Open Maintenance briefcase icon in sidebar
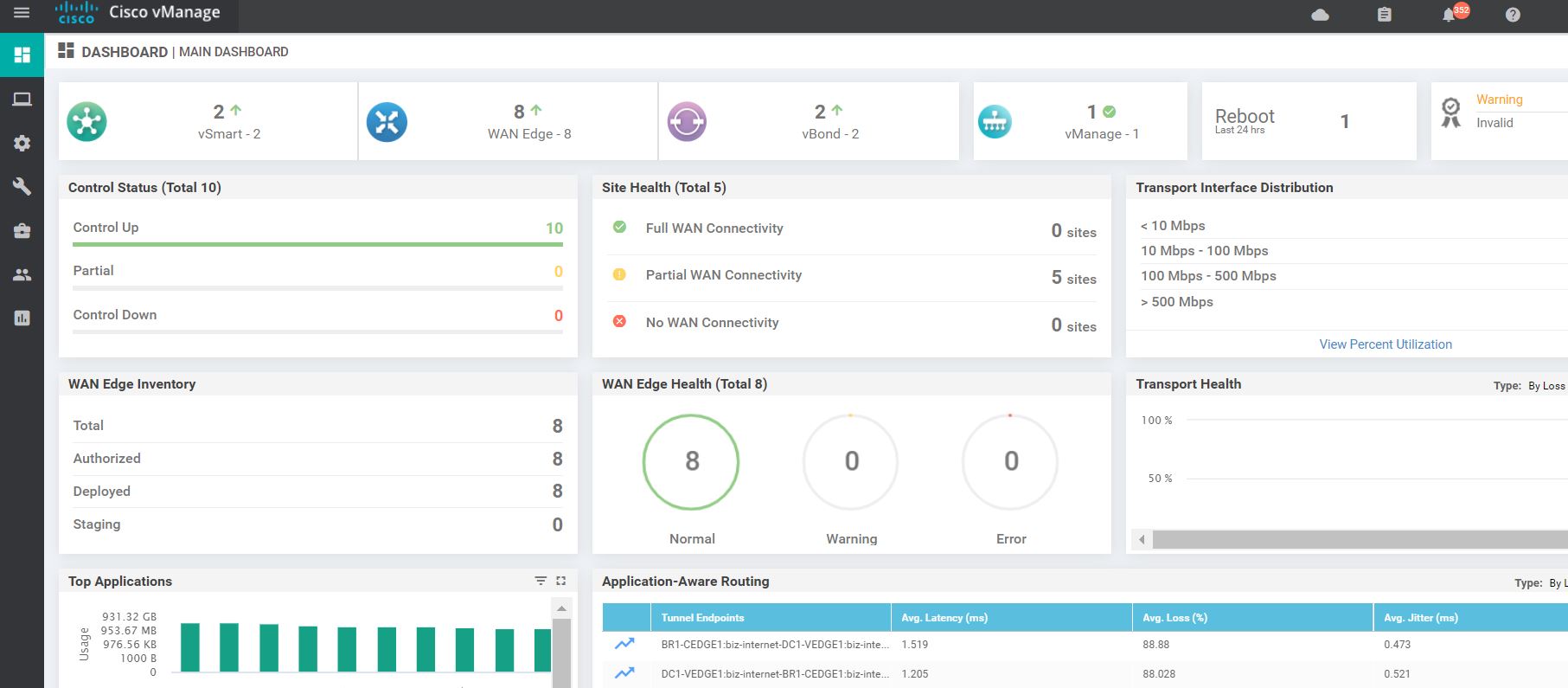The width and height of the screenshot is (1568, 688). 22,231
